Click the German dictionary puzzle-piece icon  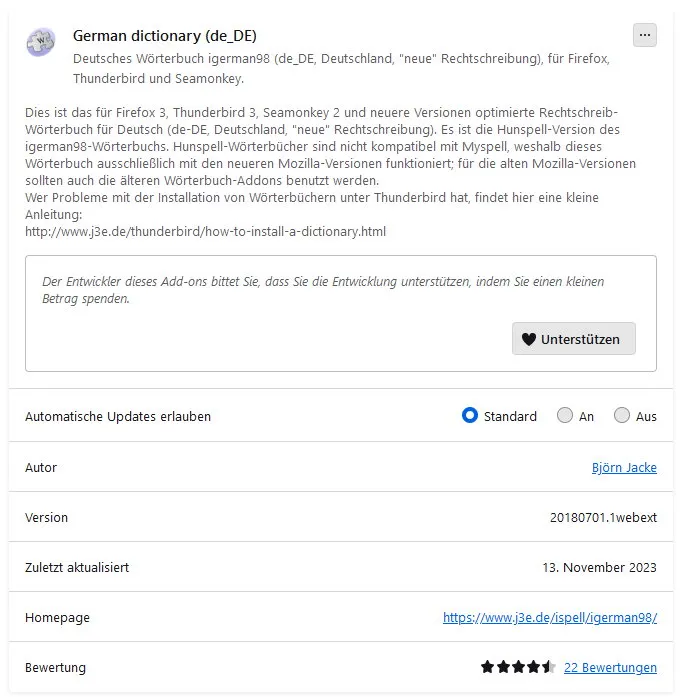(41, 42)
